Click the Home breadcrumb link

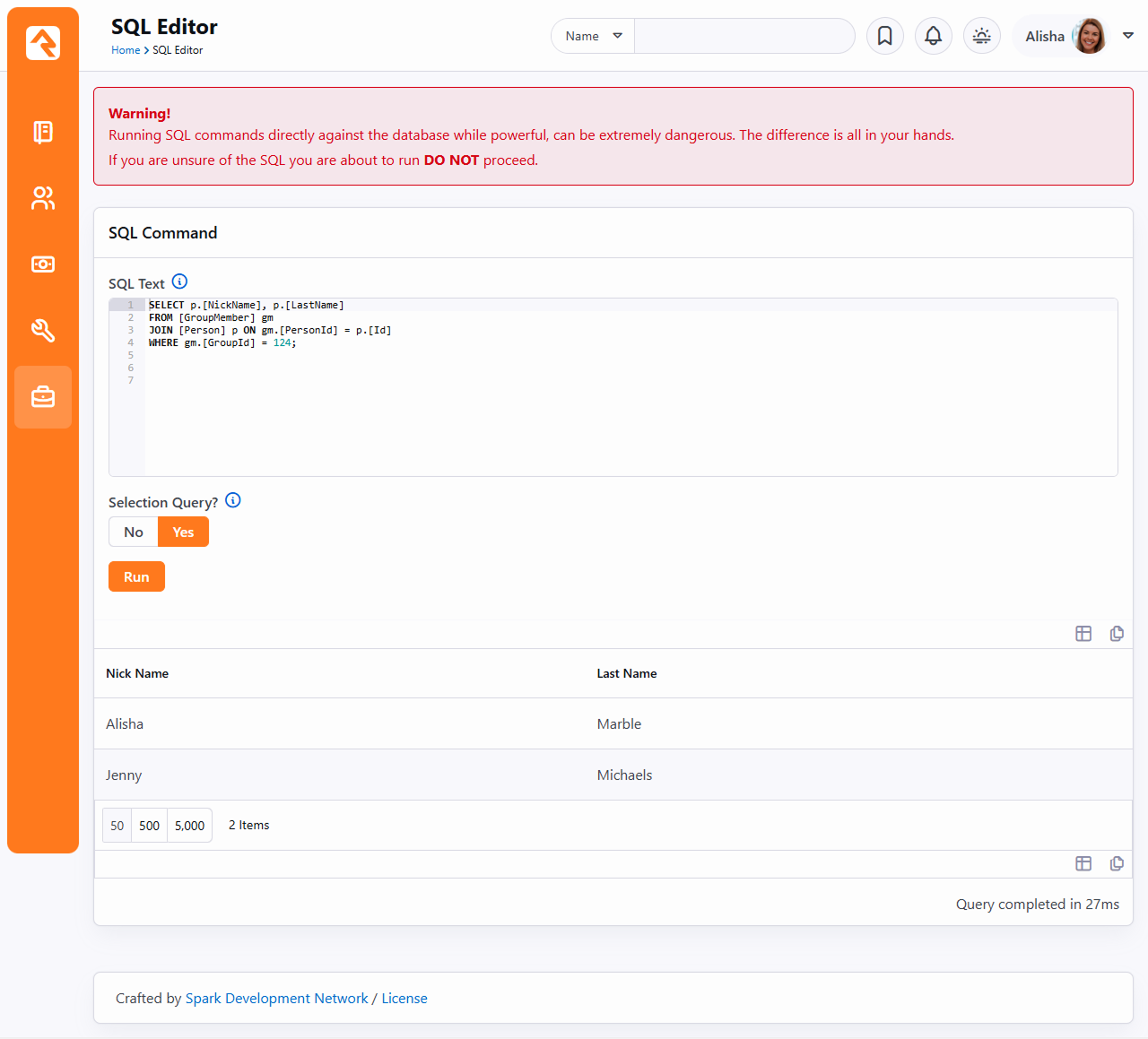pos(126,50)
